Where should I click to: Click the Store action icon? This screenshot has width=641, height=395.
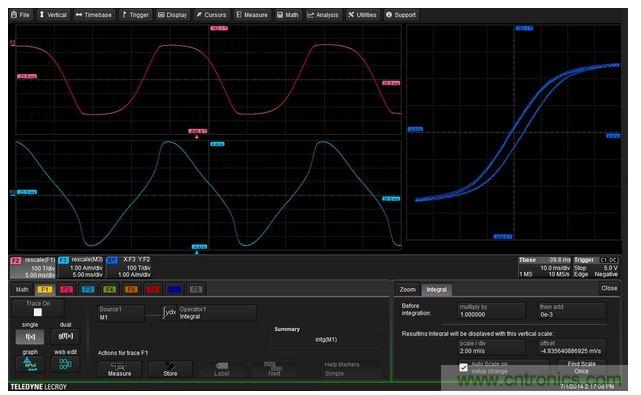170,369
